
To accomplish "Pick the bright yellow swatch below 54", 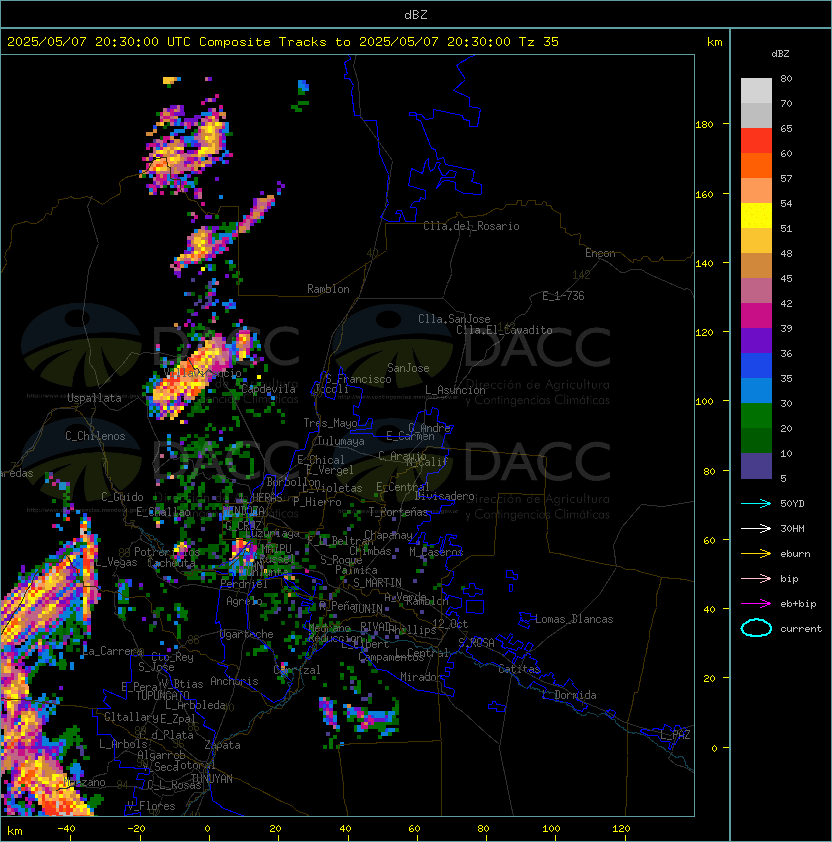I will click(756, 216).
